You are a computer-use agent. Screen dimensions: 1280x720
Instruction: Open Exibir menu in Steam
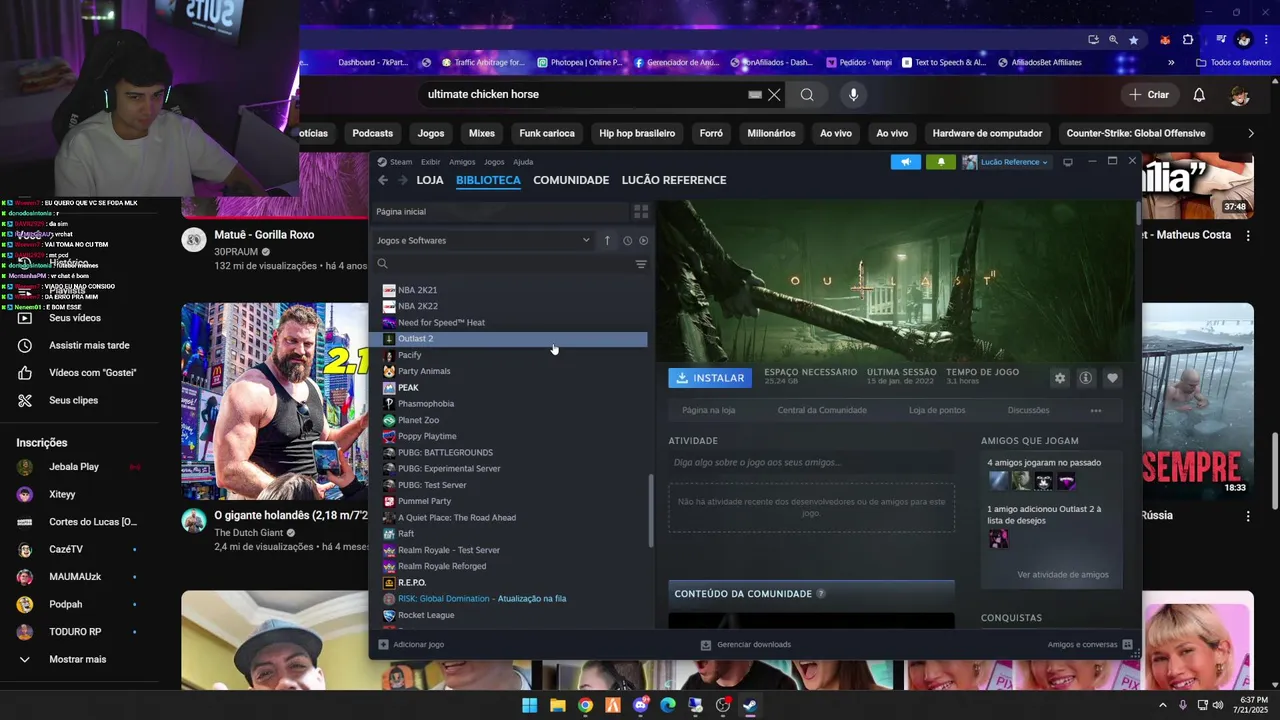430,162
